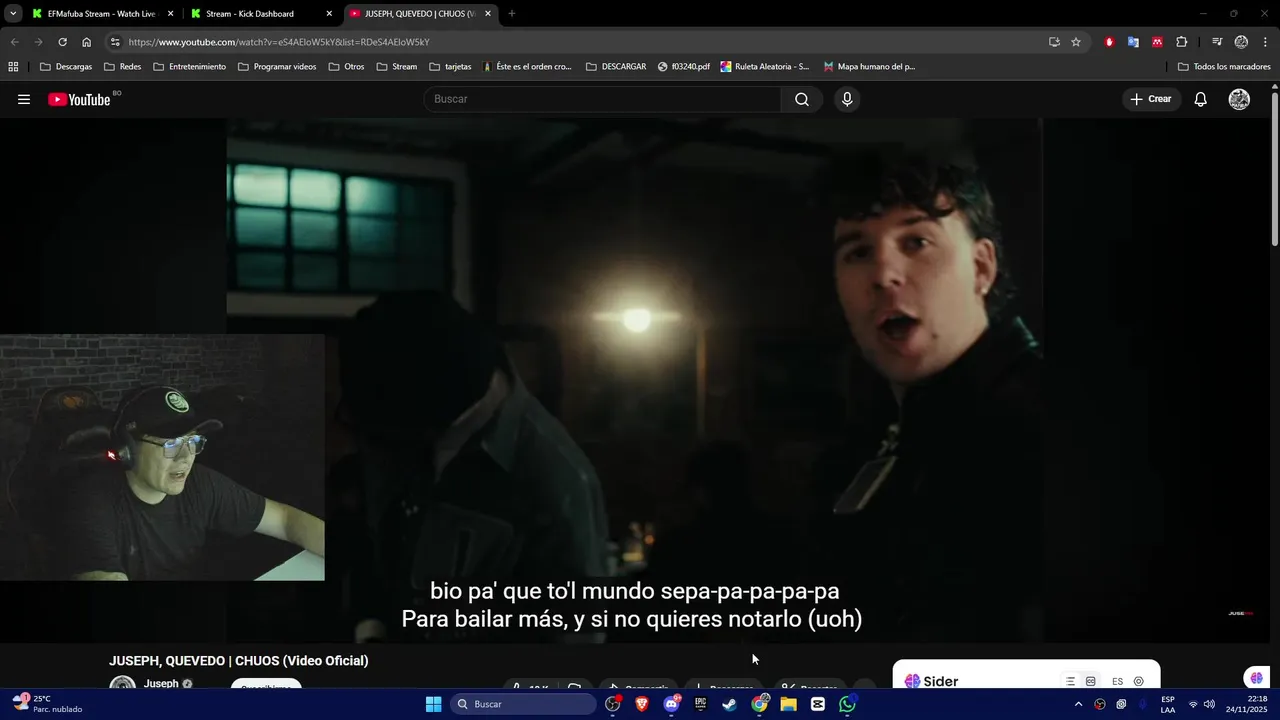Open the Descargas bookmarks folder
Screen dimensions: 1280x720
click(x=66, y=67)
